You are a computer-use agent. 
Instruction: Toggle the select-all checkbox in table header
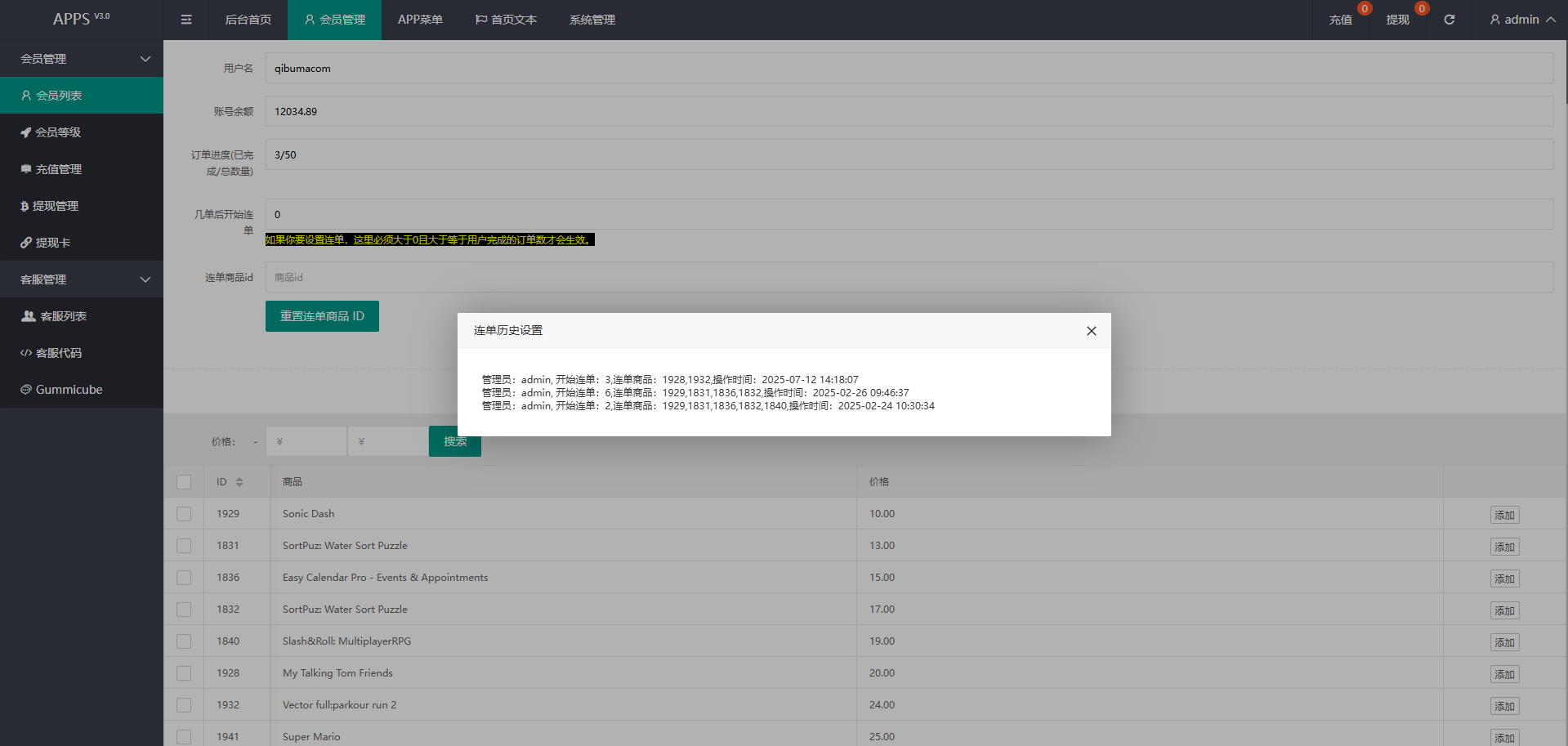(184, 482)
